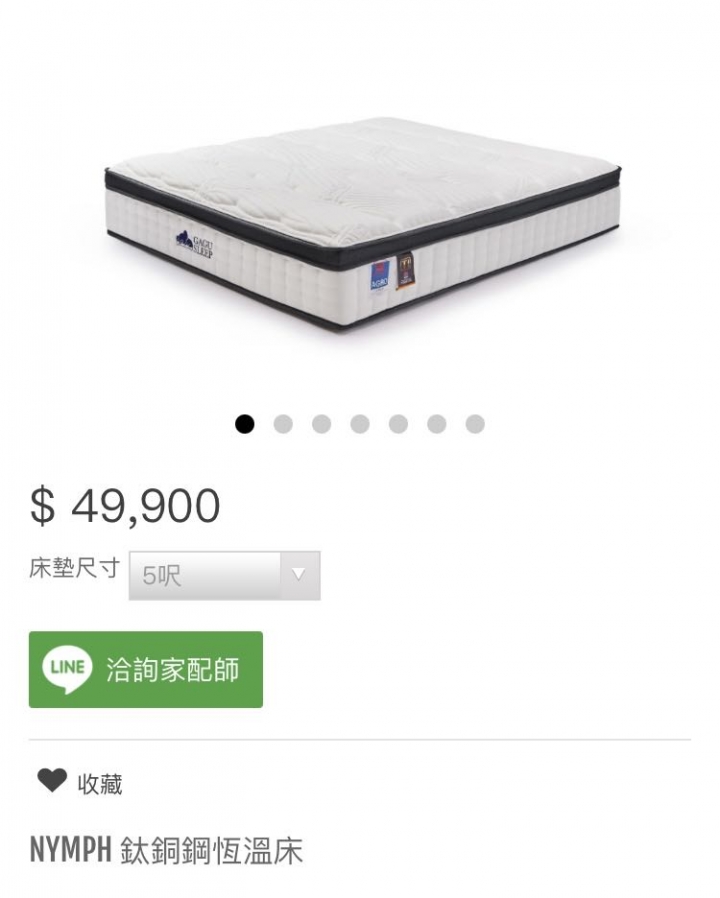Click the blue label tag on mattress
Screen dimensions: 720x898
click(380, 275)
